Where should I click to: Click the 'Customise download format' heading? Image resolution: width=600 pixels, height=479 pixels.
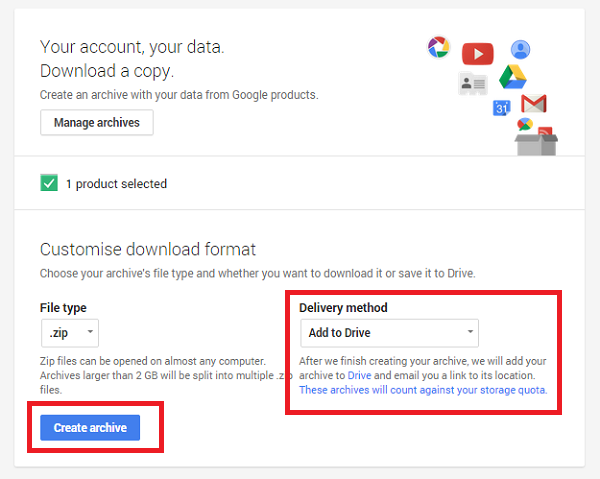tap(148, 249)
